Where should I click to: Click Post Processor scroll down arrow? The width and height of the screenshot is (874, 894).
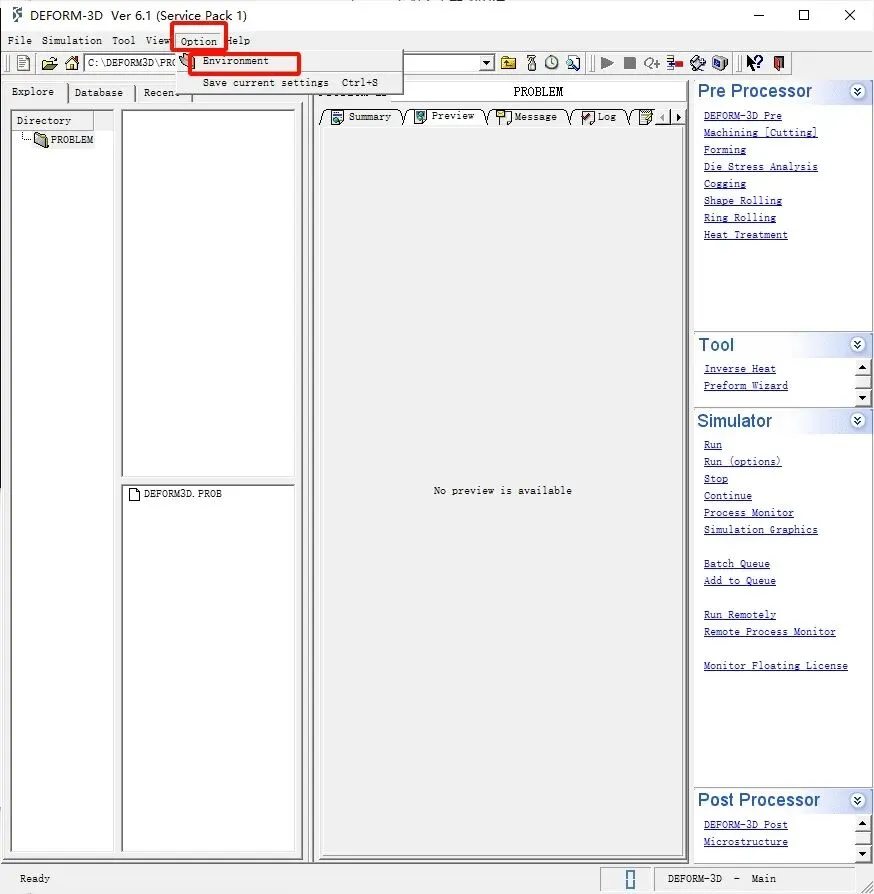coord(863,854)
